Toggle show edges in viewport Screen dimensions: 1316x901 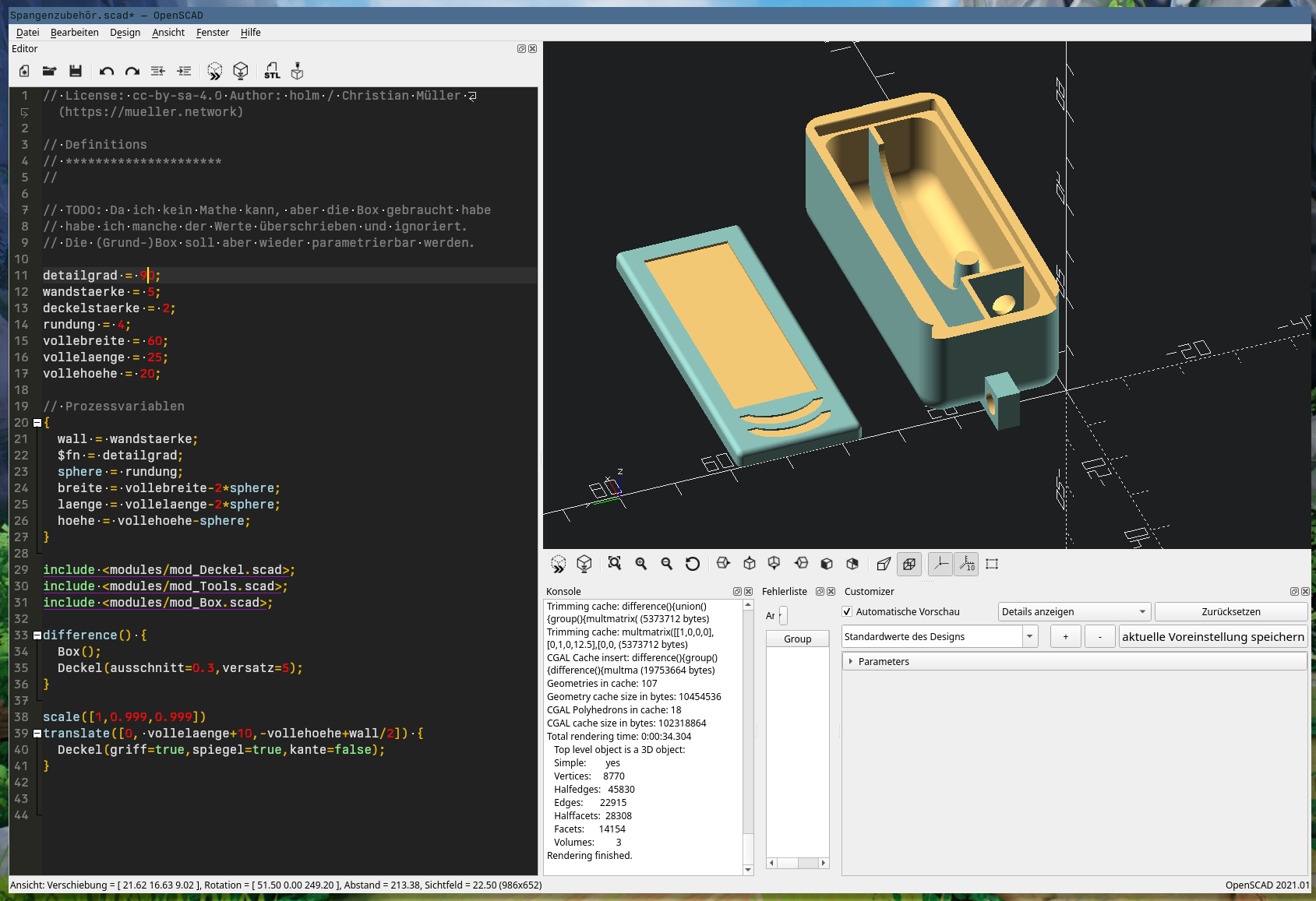pyautogui.click(x=992, y=564)
